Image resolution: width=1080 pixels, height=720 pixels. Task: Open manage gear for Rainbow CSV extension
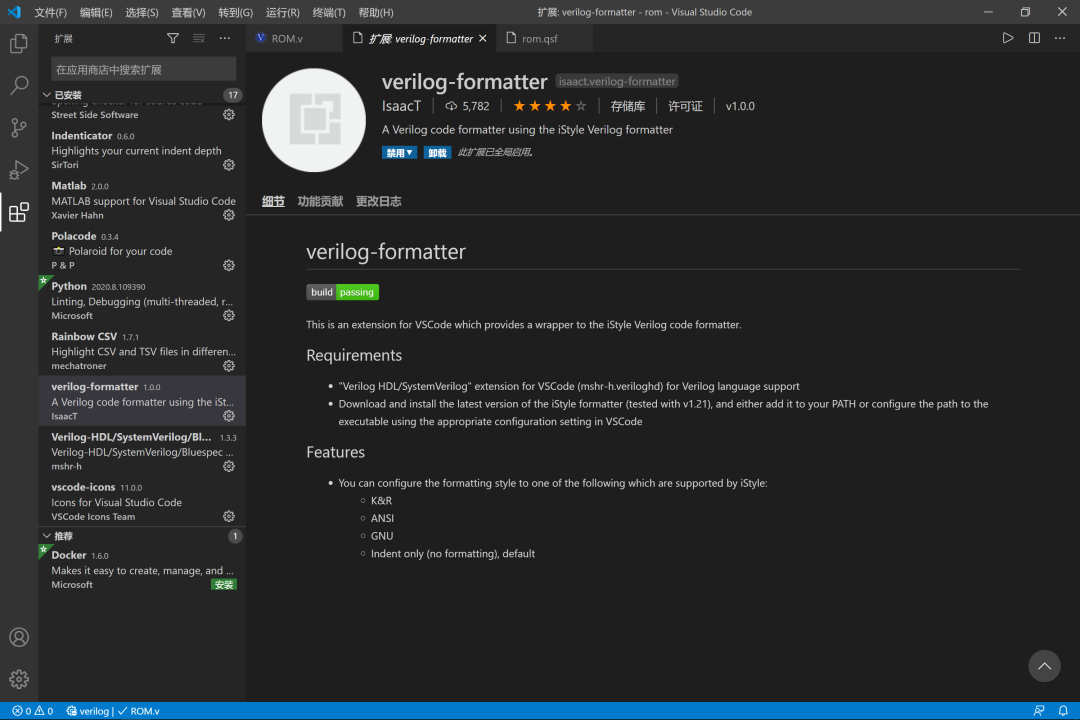pyautogui.click(x=229, y=367)
